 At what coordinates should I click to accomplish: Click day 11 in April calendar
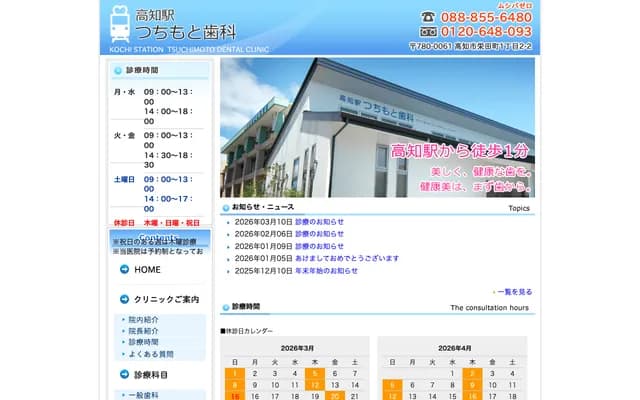click(512, 385)
